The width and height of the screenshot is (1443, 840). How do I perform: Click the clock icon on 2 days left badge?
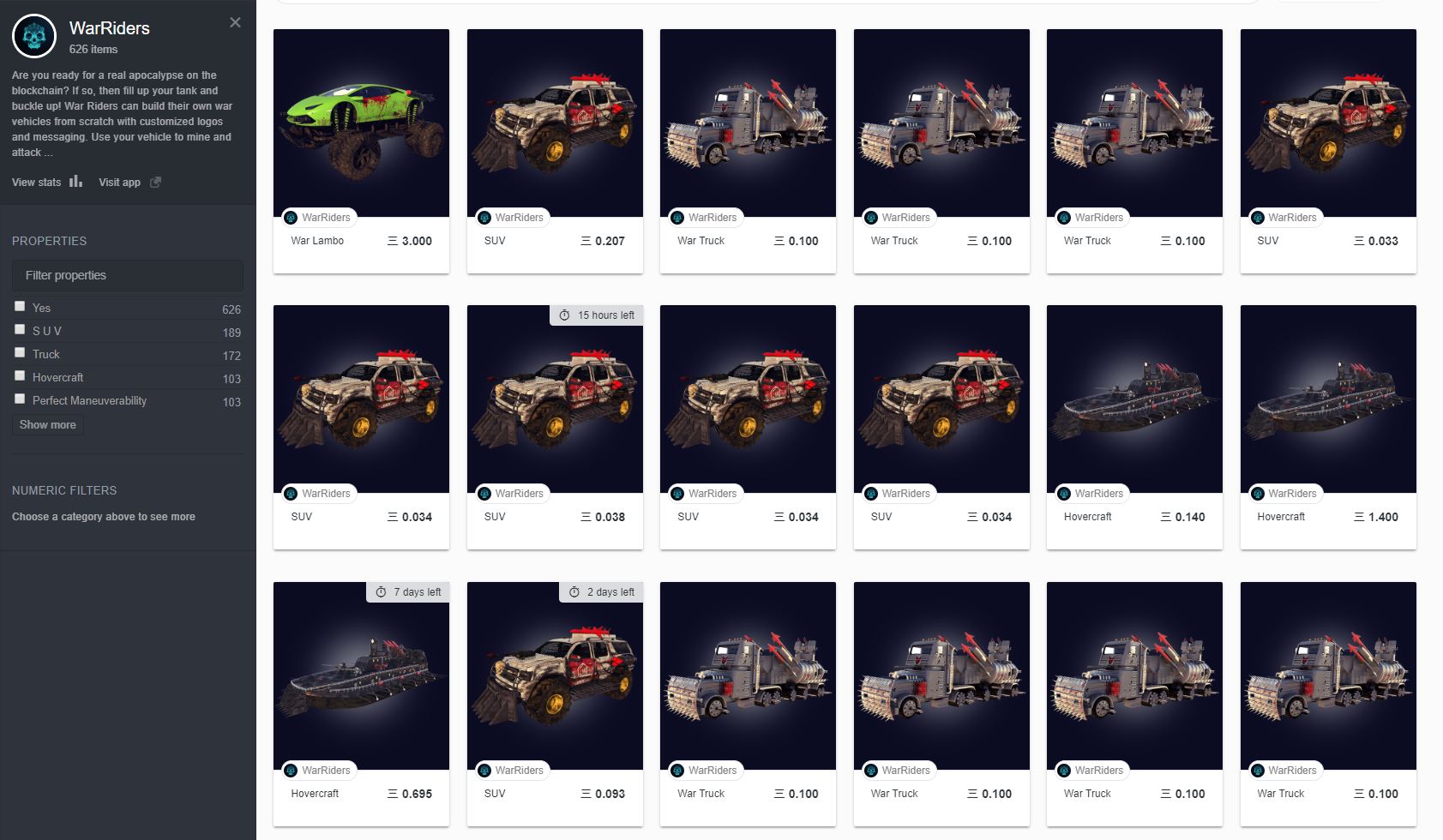574,592
